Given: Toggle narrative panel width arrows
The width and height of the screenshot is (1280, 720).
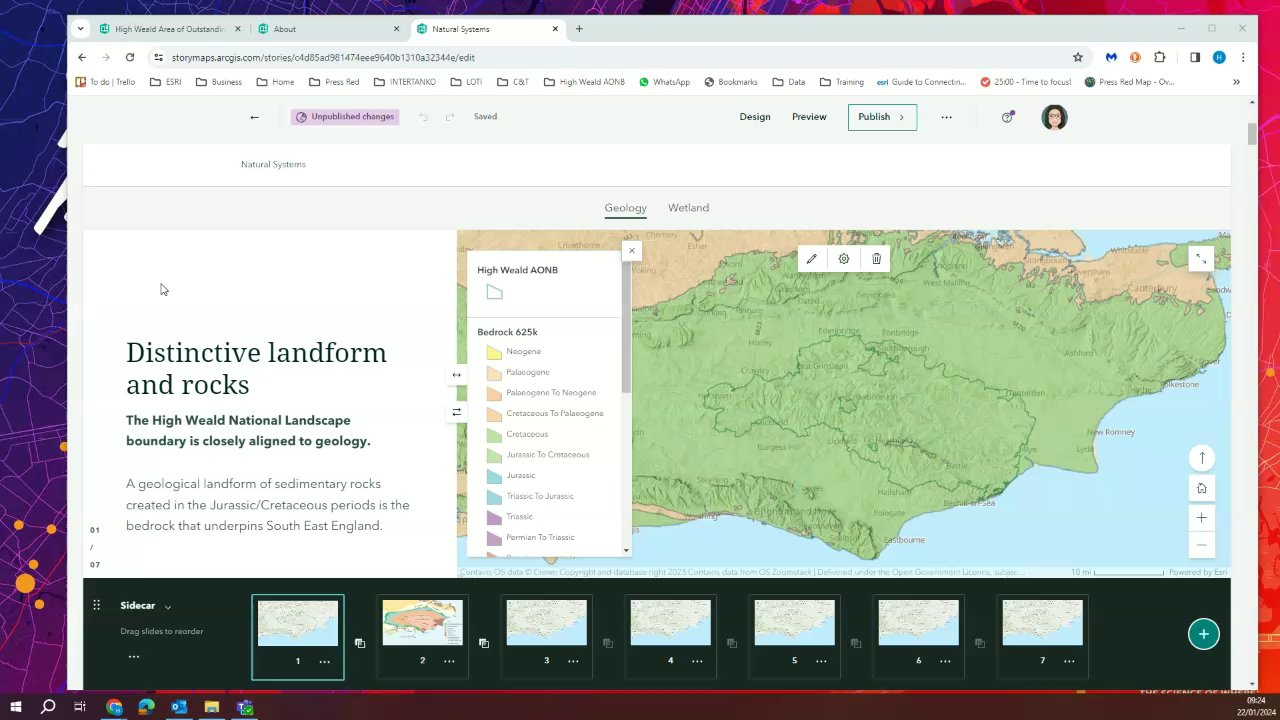Looking at the screenshot, I should coord(456,375).
